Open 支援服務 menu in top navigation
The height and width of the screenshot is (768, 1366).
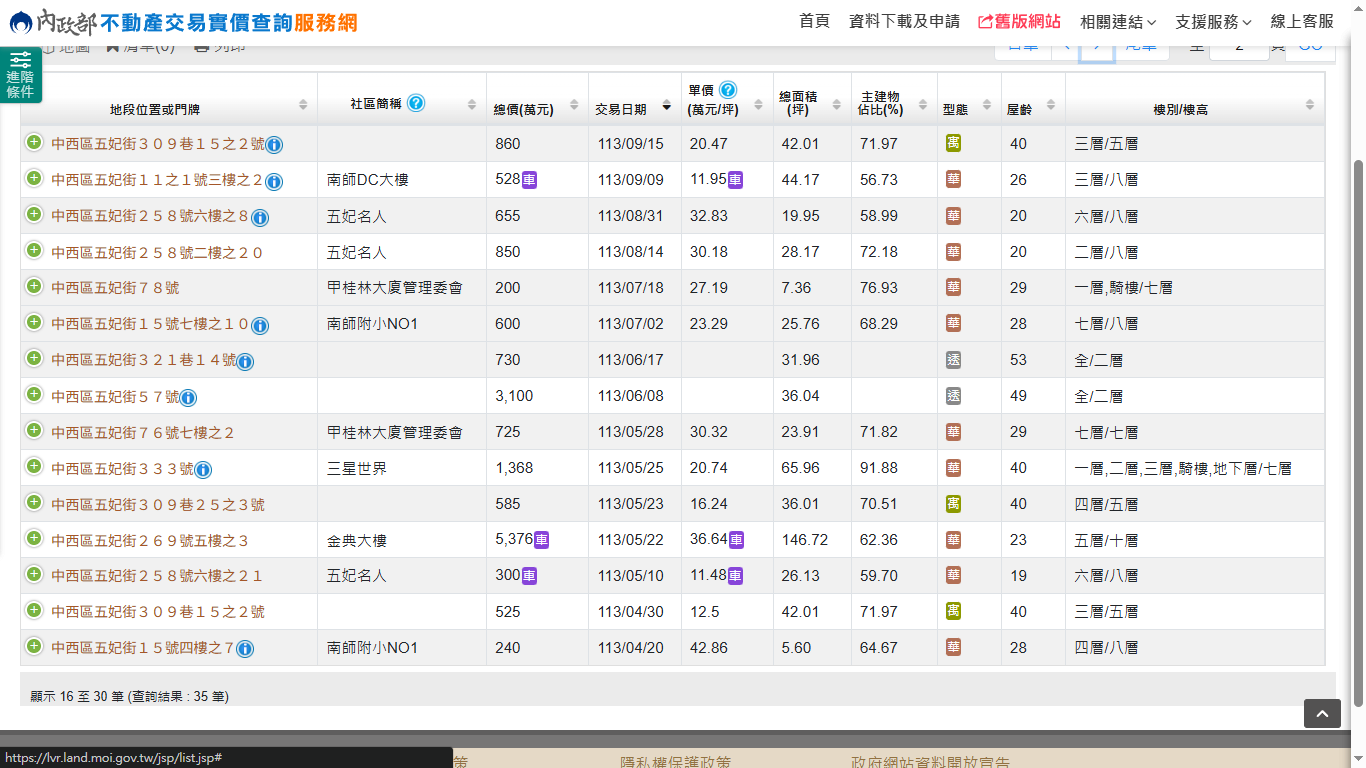tap(1213, 22)
